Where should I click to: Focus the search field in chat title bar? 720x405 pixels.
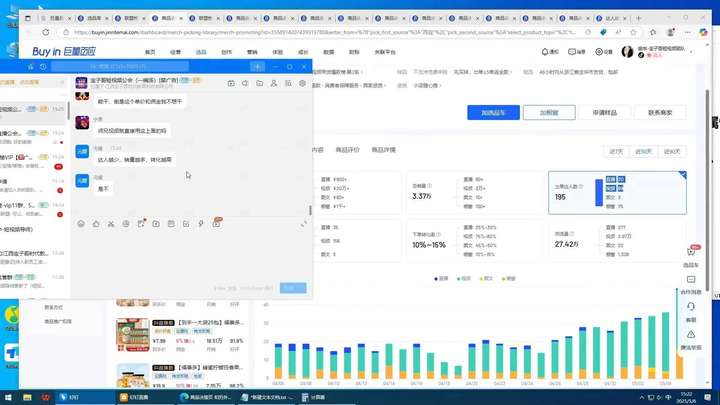tap(119, 67)
